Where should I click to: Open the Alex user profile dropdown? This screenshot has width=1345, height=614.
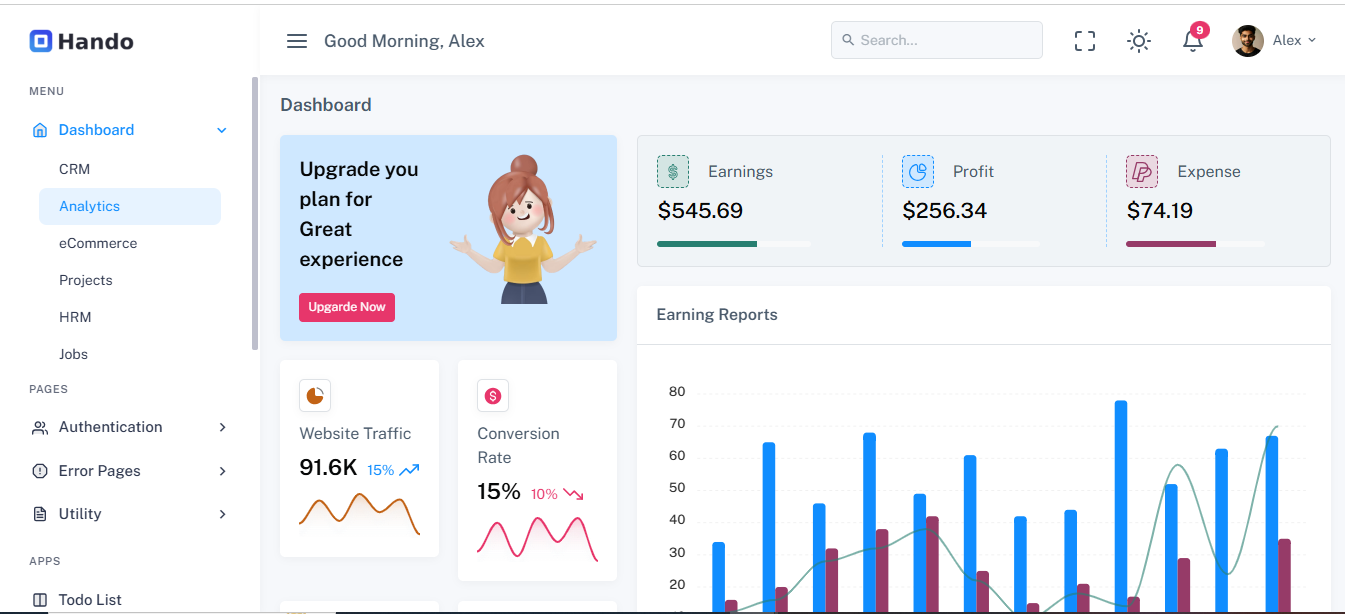1274,41
